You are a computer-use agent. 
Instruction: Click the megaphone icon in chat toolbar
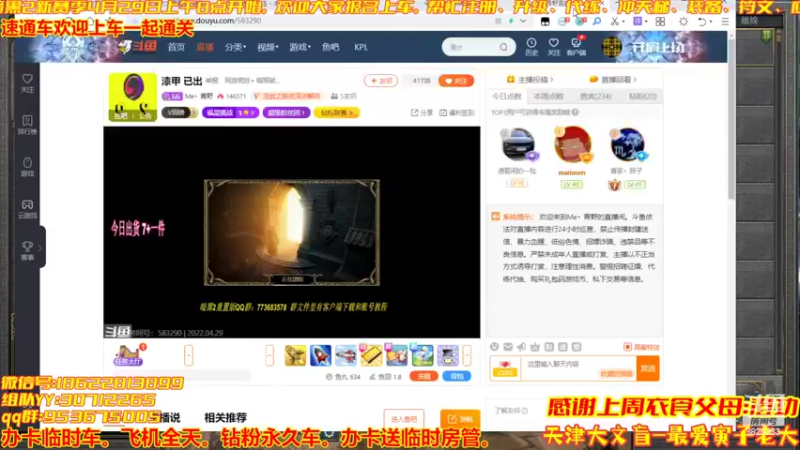pyautogui.click(x=521, y=347)
